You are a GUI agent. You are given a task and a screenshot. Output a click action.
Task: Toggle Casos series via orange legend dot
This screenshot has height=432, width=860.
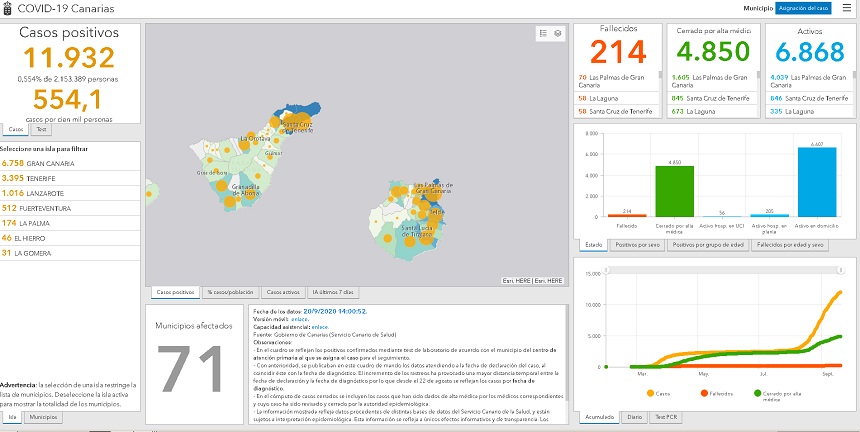pyautogui.click(x=651, y=395)
